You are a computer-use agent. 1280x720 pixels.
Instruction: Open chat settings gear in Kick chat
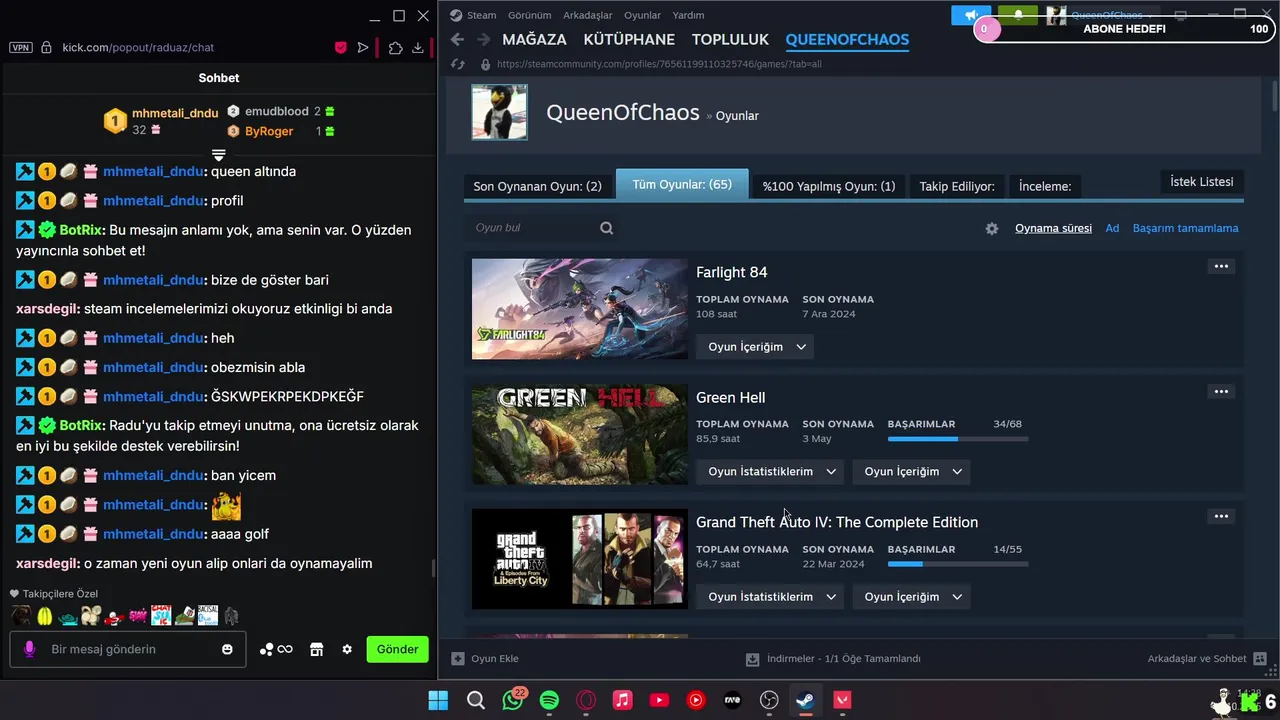pos(347,649)
